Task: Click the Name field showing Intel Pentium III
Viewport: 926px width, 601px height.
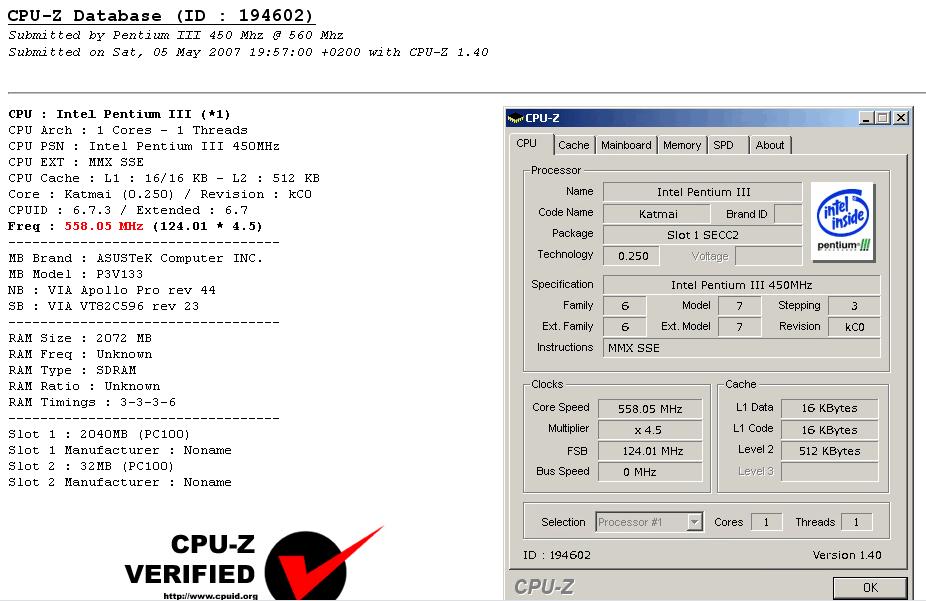Action: coord(702,192)
